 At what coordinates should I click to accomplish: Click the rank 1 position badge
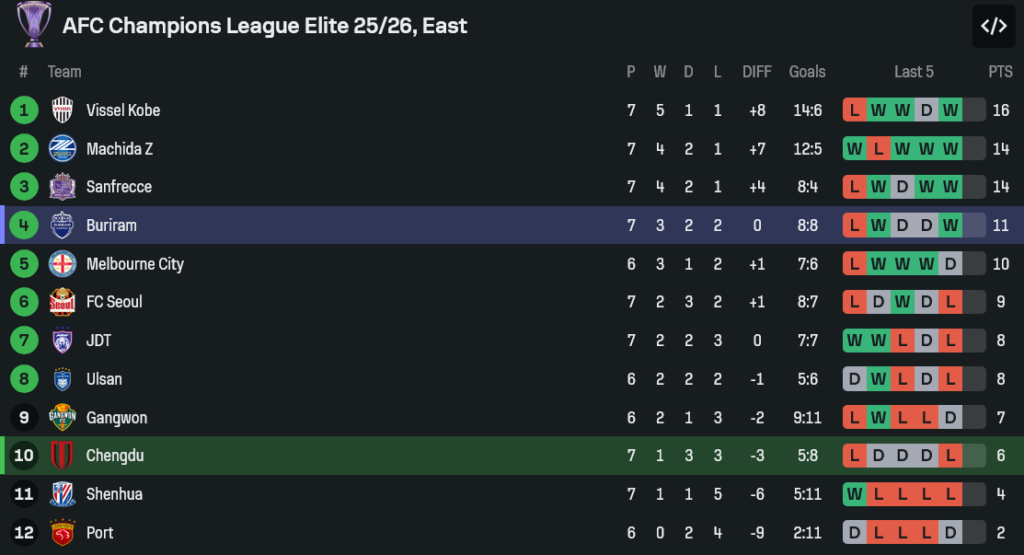coord(24,110)
